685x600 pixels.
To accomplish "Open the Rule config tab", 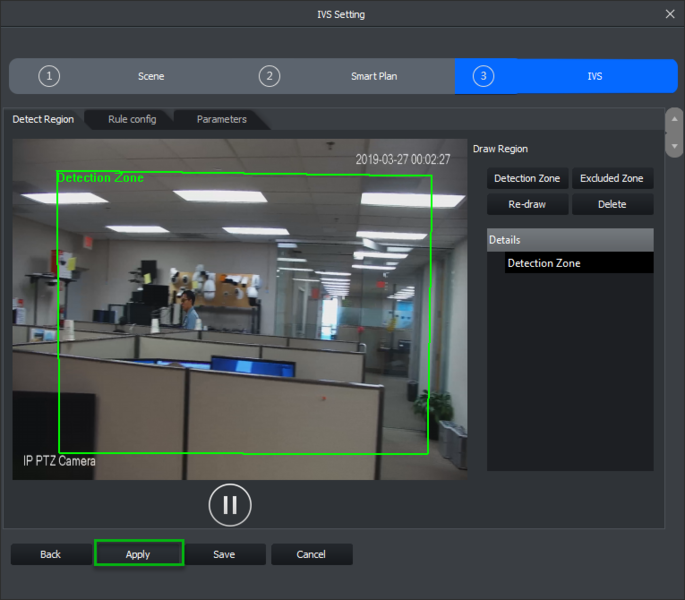I will coord(132,119).
